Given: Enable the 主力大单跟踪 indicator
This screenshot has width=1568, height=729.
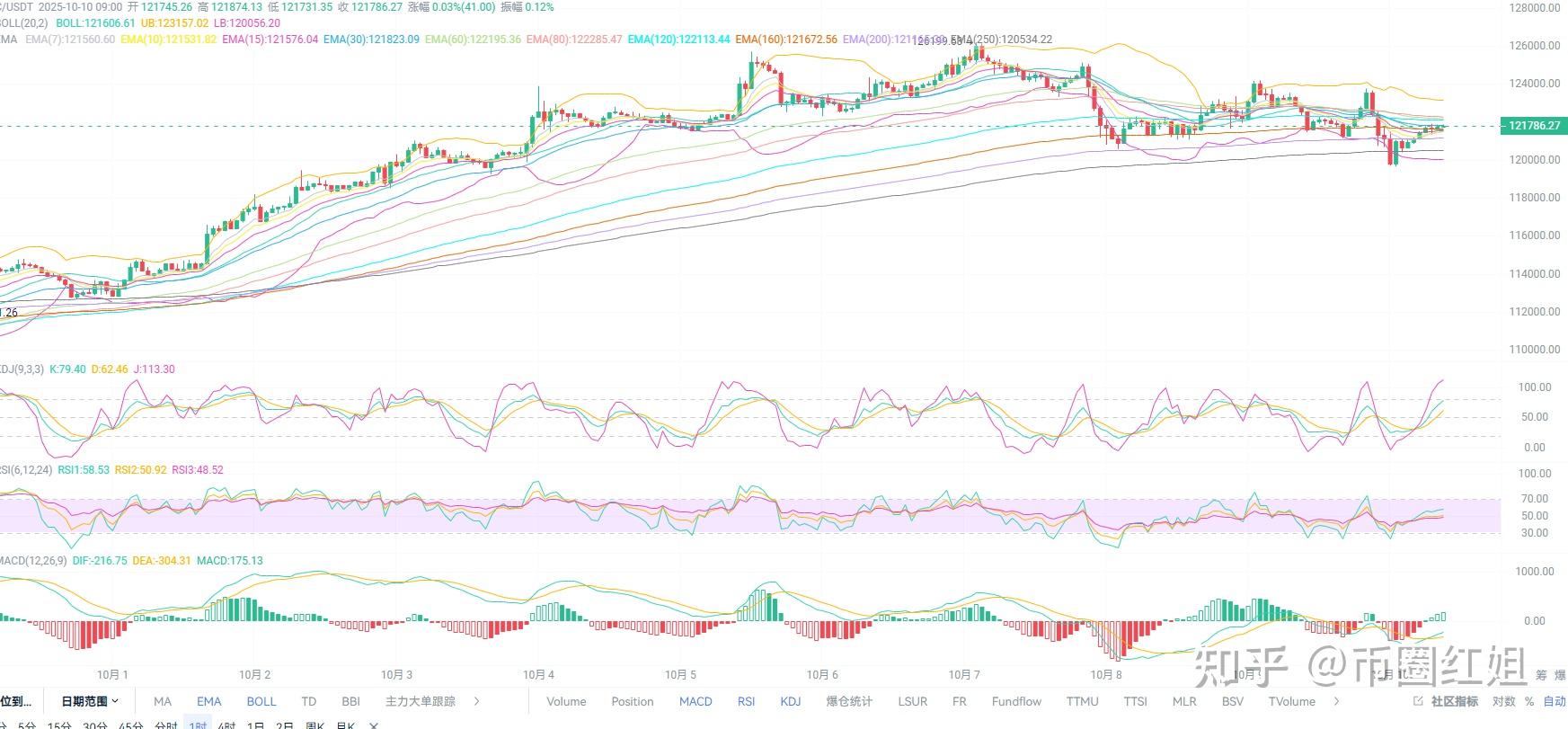Looking at the screenshot, I should click(420, 701).
